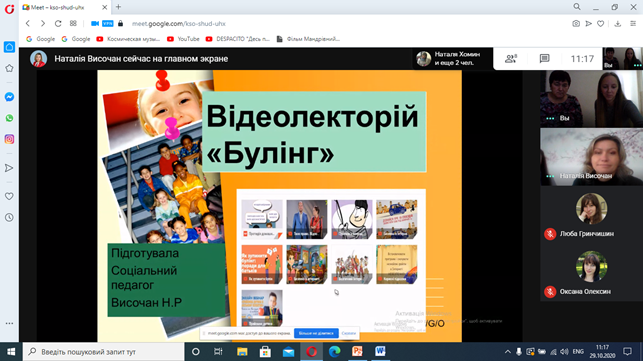Viewport: 643px width, 361px height.
Task: Click the tray microphone icon
Action: coord(519,352)
